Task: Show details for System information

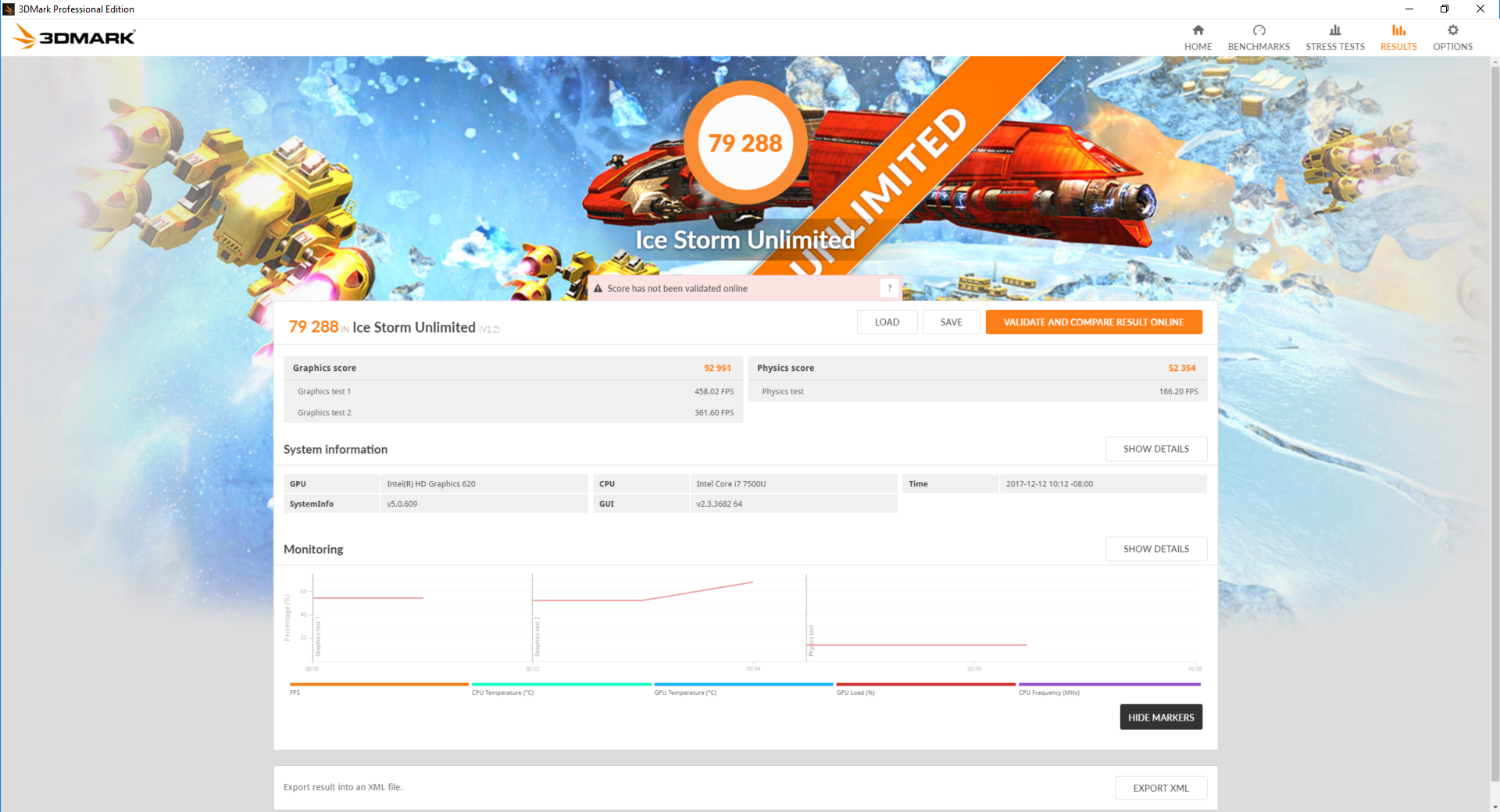Action: pyautogui.click(x=1156, y=449)
